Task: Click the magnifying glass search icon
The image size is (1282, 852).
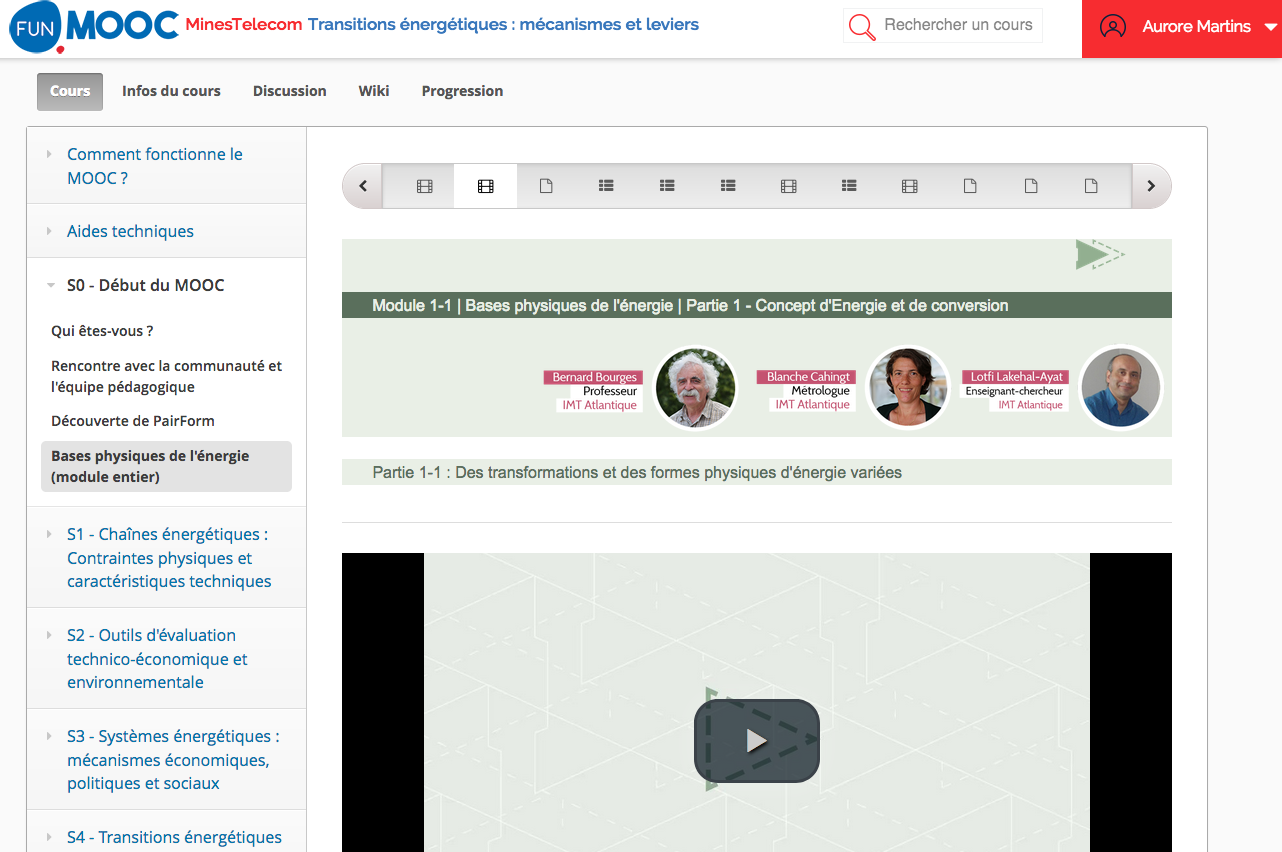Action: coord(861,26)
